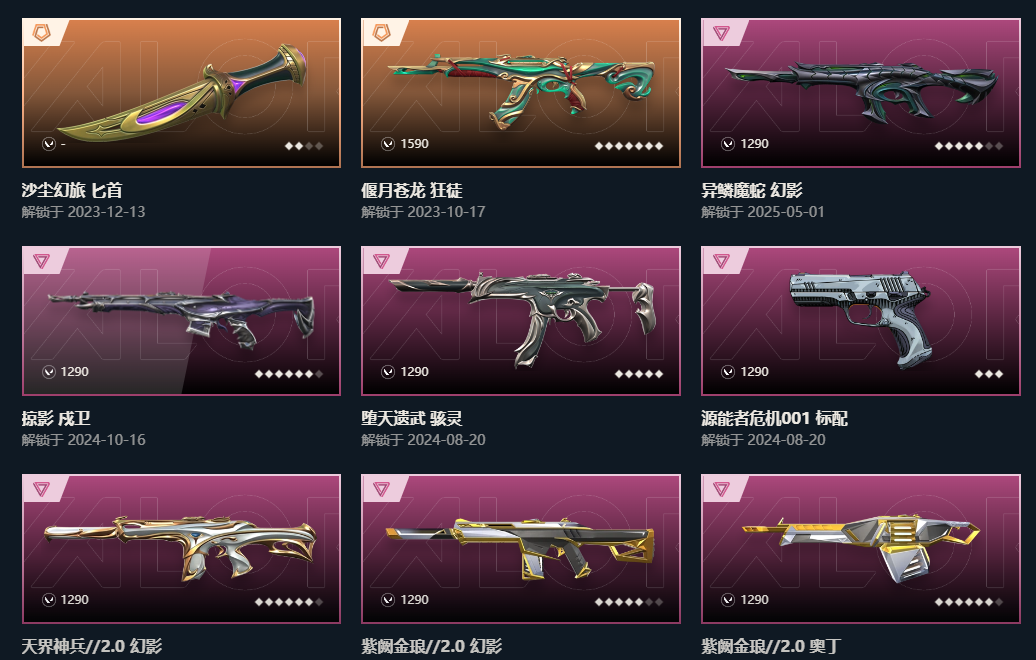Viewport: 1036px width, 660px height.
Task: Open the 沙尘幻旅 匕首 dagger skin thumbnail
Action: [182, 93]
